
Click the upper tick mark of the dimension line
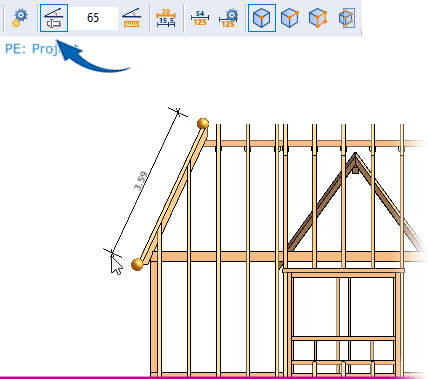pos(178,112)
